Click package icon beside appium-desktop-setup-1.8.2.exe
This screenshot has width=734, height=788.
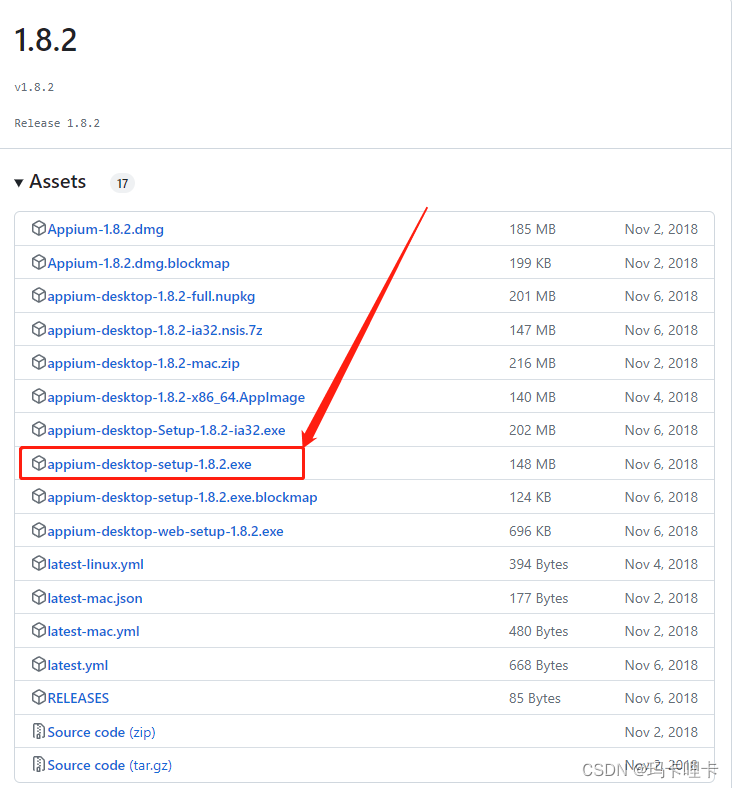pos(39,463)
